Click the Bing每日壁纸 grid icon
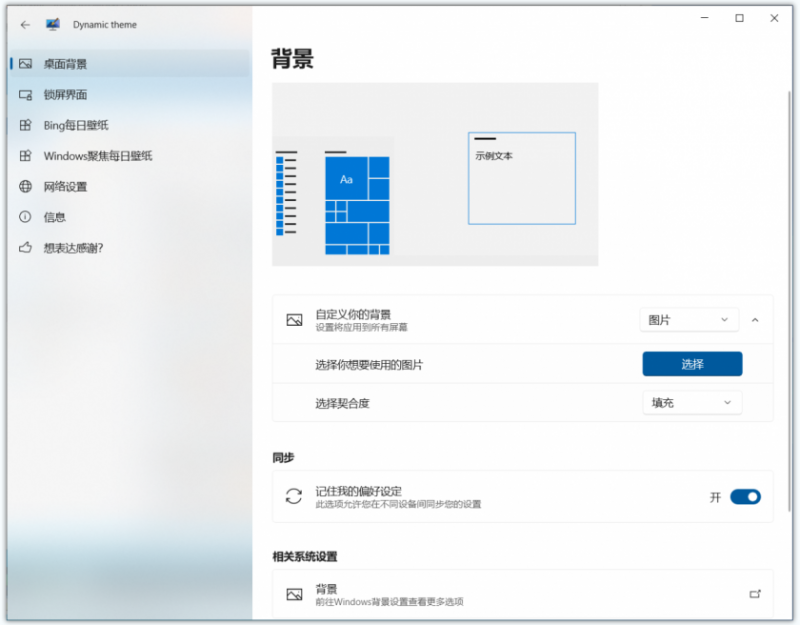The width and height of the screenshot is (800, 625). click(26, 125)
